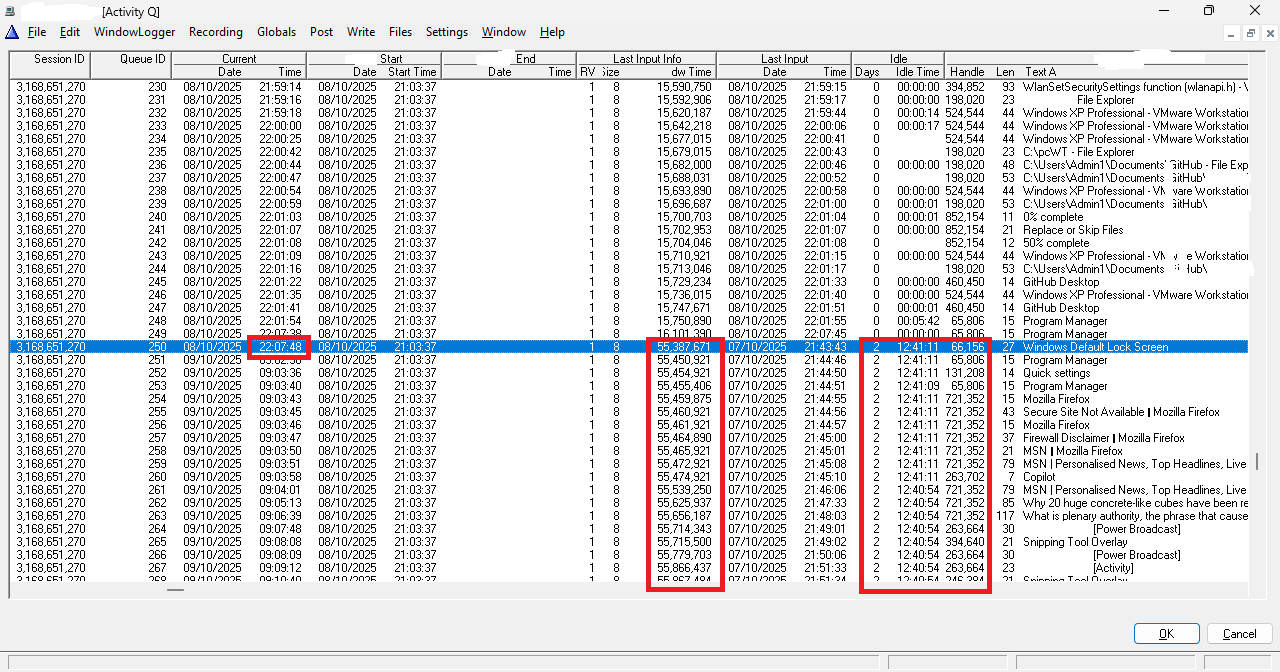Open the Recording menu
The image size is (1280, 672).
click(216, 32)
